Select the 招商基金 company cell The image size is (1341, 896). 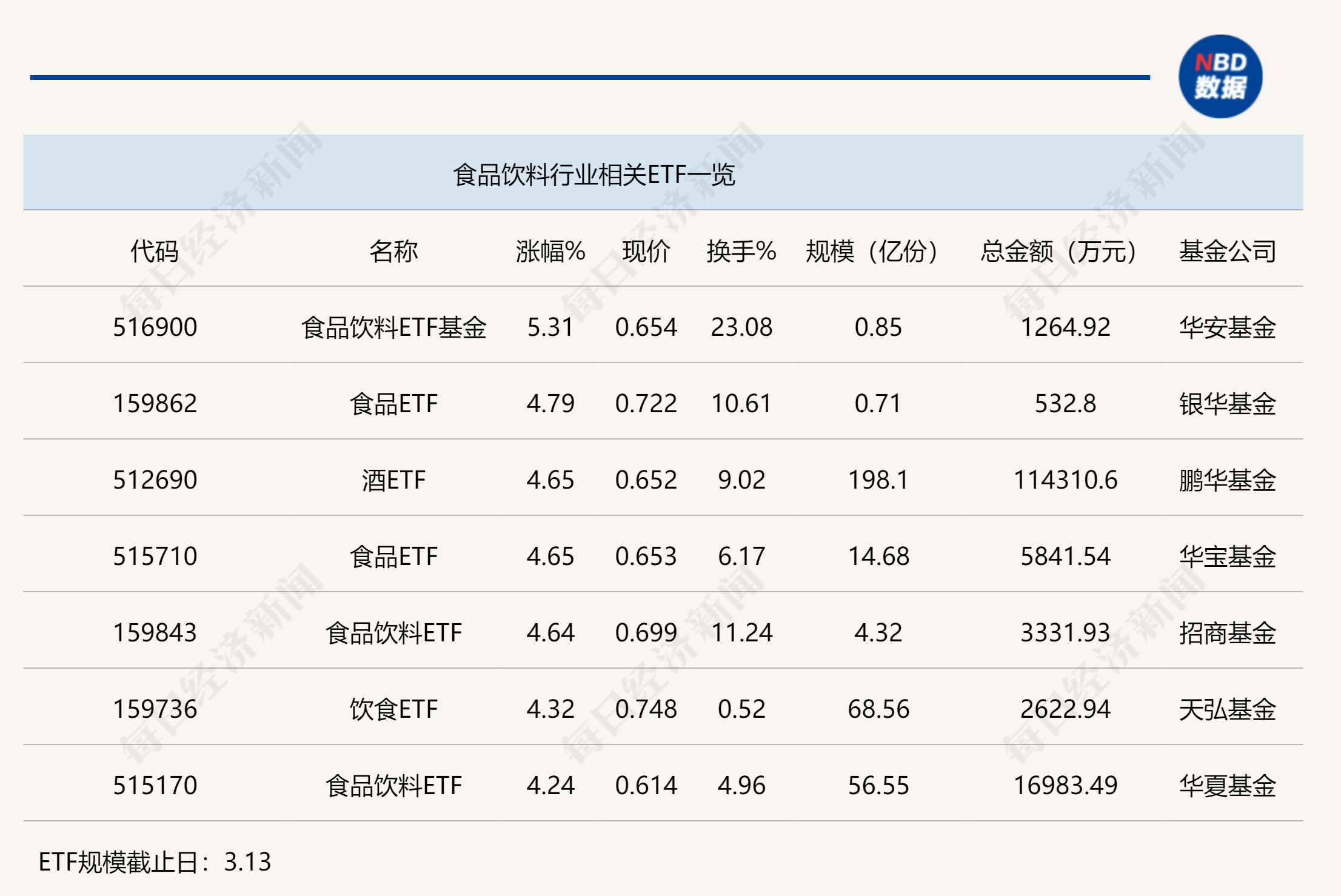[1227, 633]
